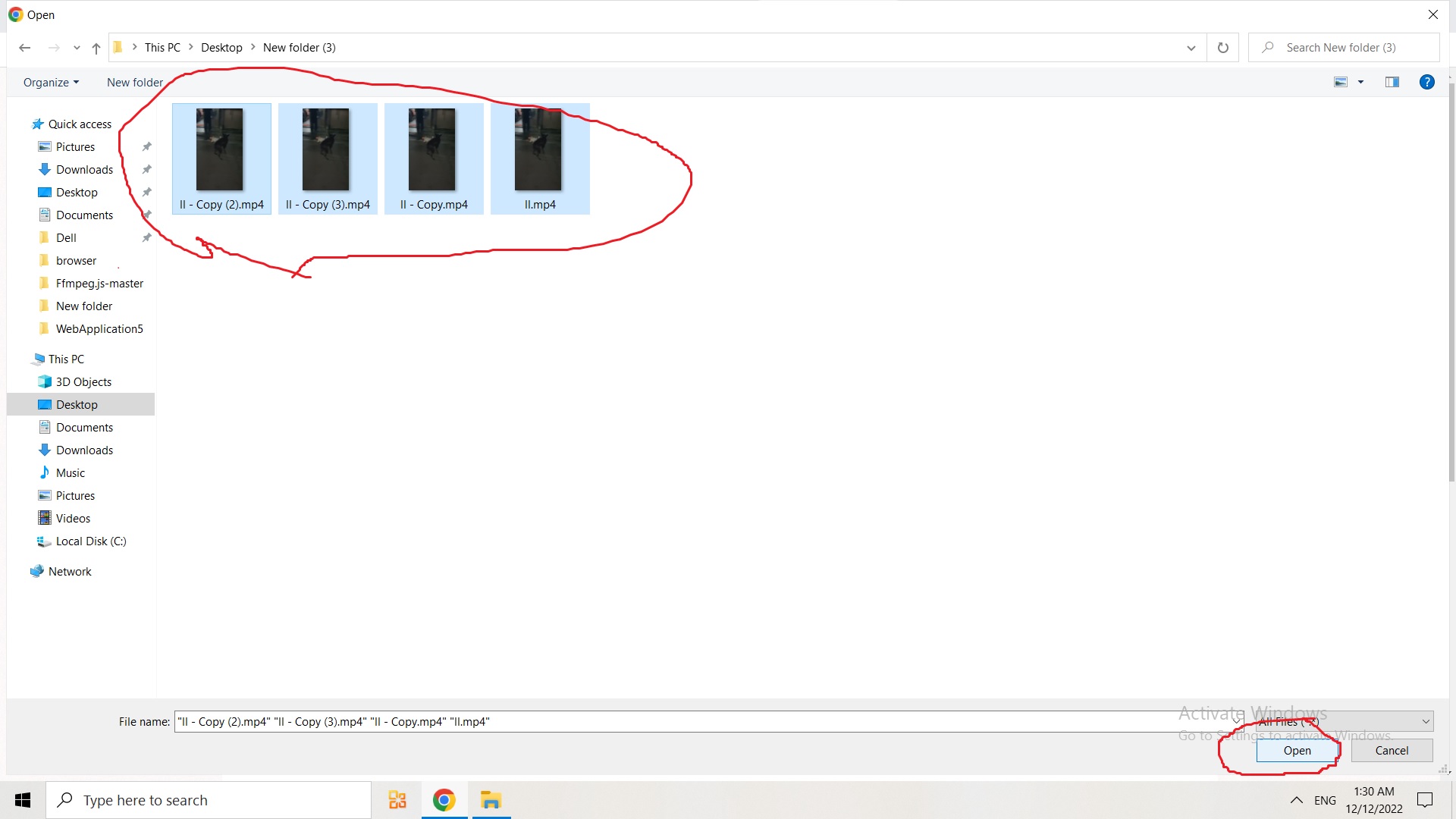Navigate back using the back arrow icon
Image resolution: width=1456 pixels, height=819 pixels.
tap(25, 47)
